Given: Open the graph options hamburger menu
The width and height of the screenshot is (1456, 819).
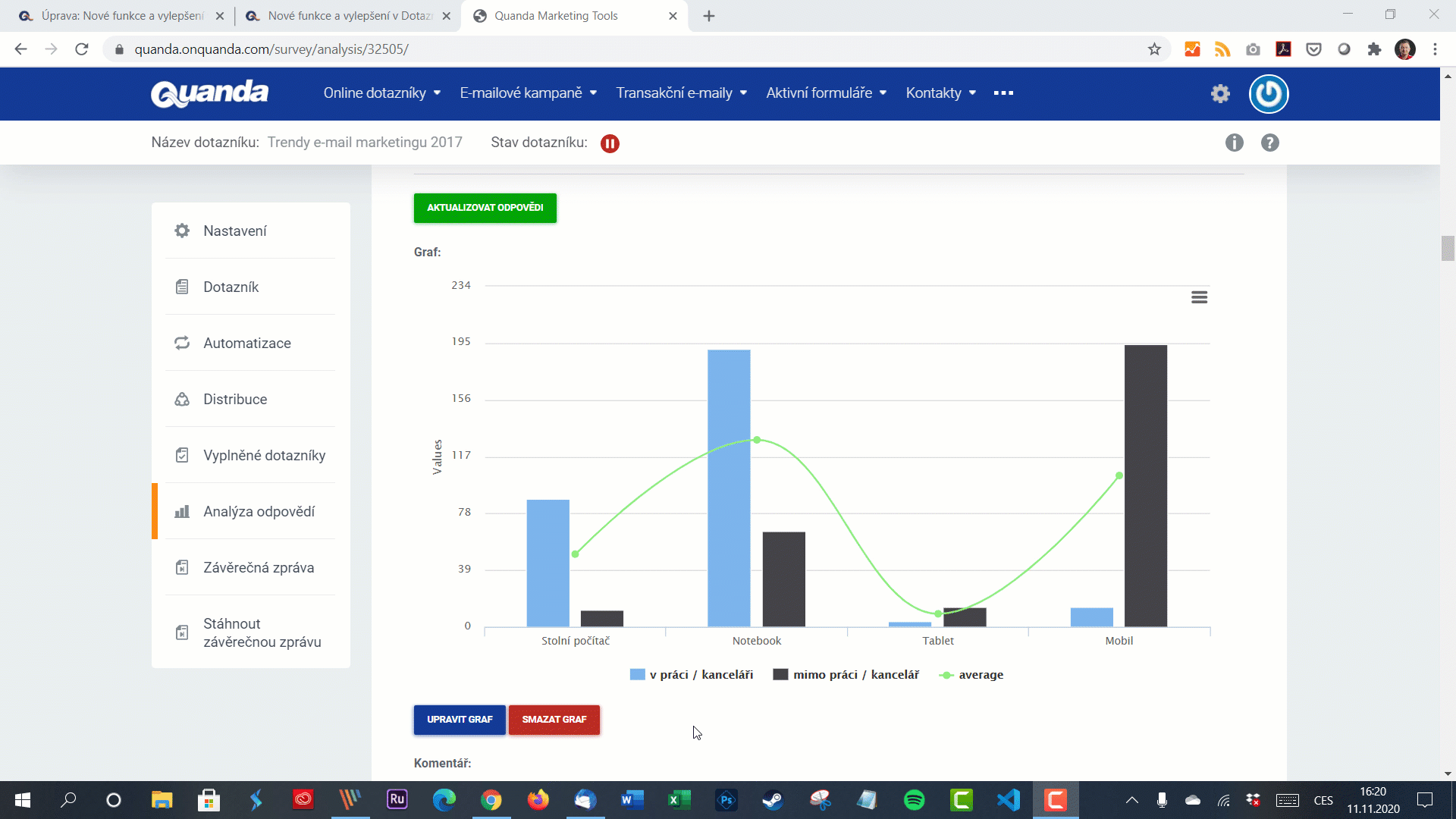Looking at the screenshot, I should tap(1199, 297).
